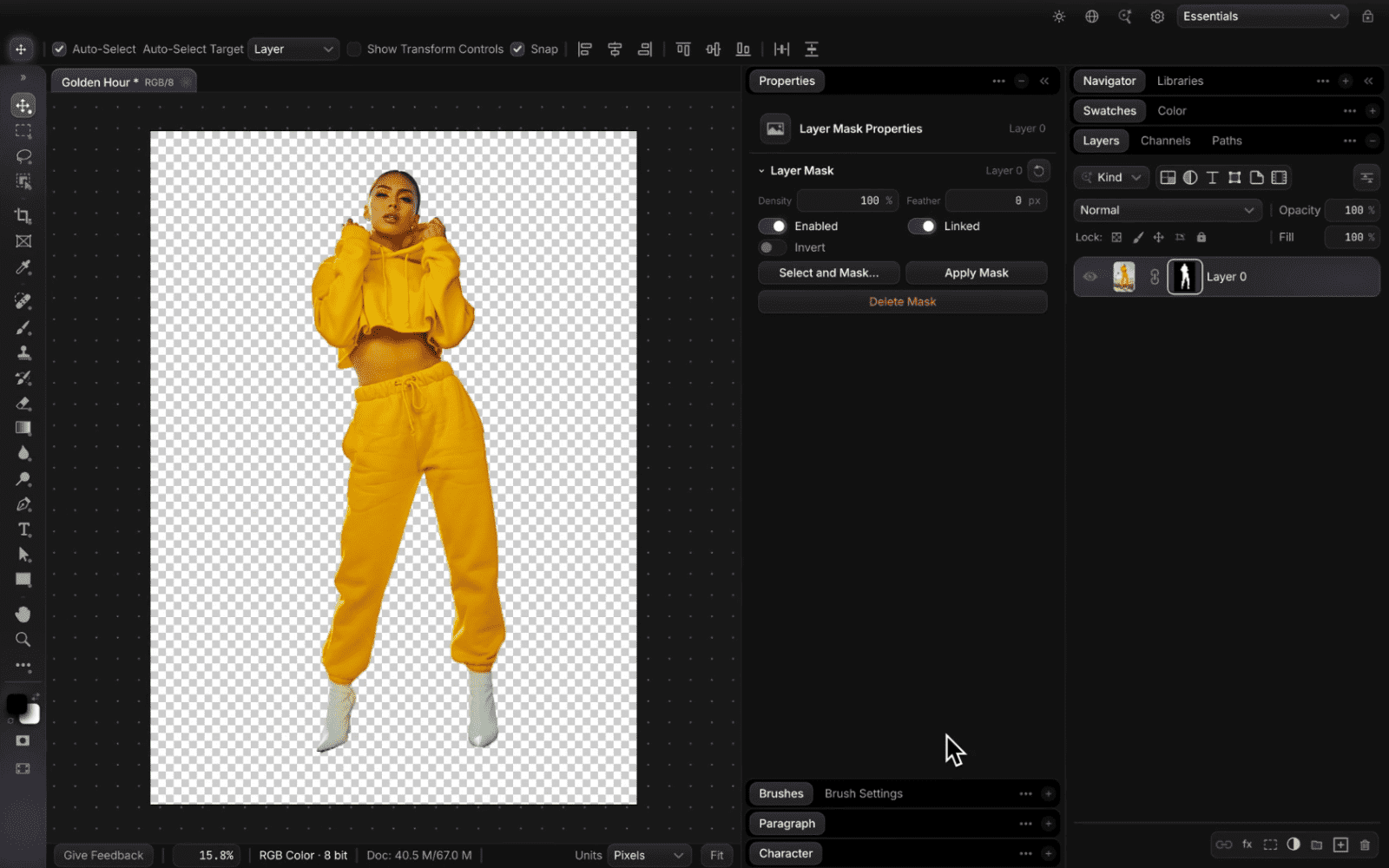
Task: Switch to the Paths tab
Action: (1227, 141)
